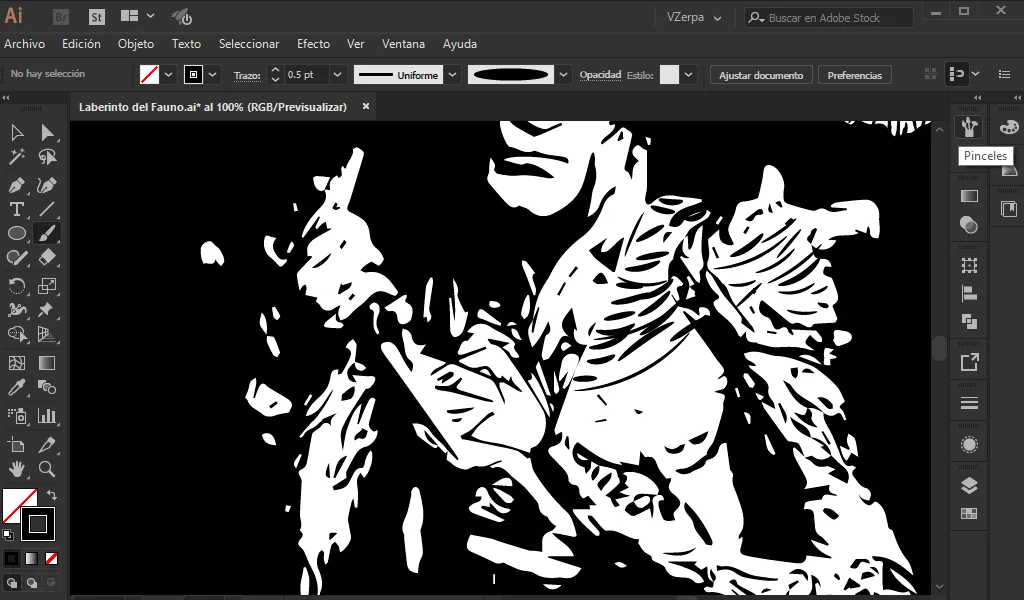Select the Laberinto del Fauno.ai tab
This screenshot has height=600, width=1024.
pyautogui.click(x=213, y=106)
